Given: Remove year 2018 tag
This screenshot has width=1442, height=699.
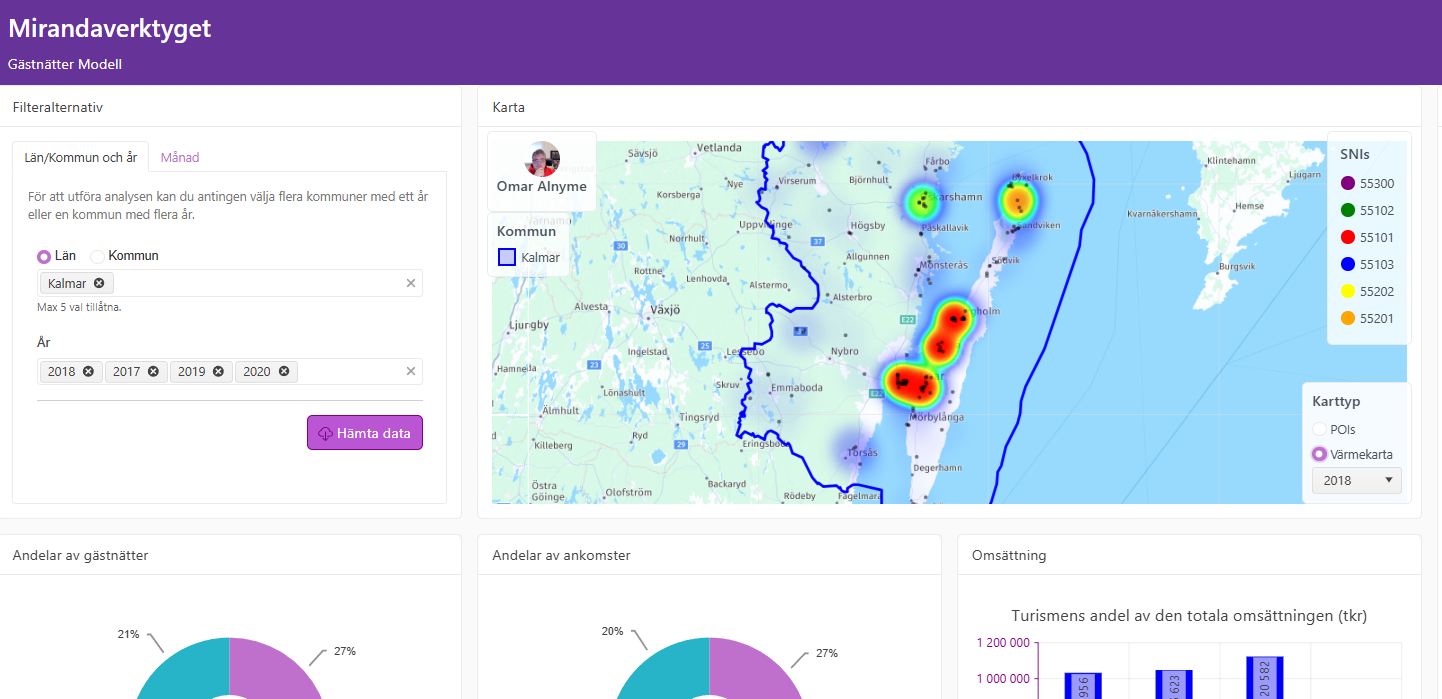Looking at the screenshot, I should click(88, 371).
